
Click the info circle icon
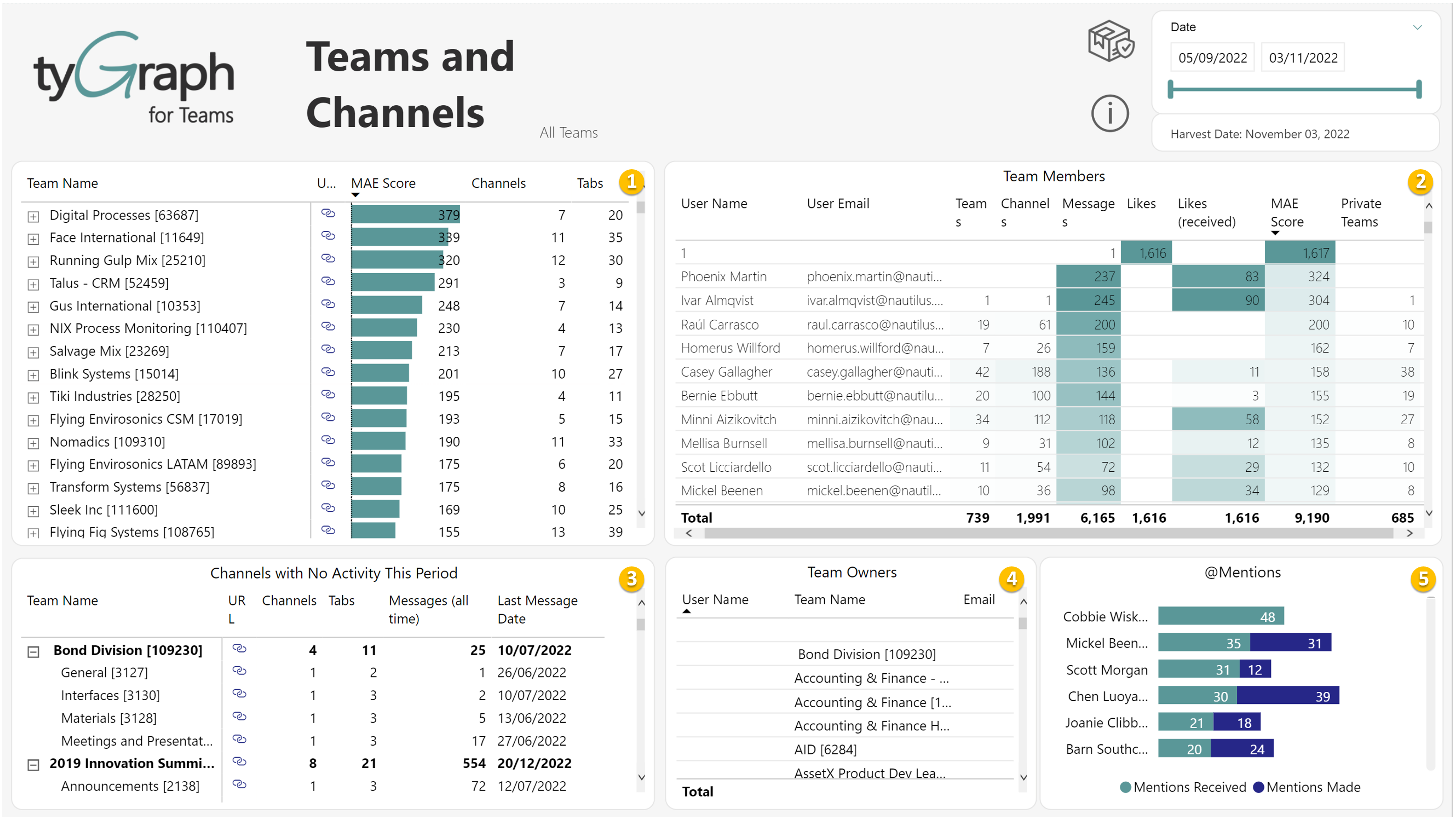1109,114
